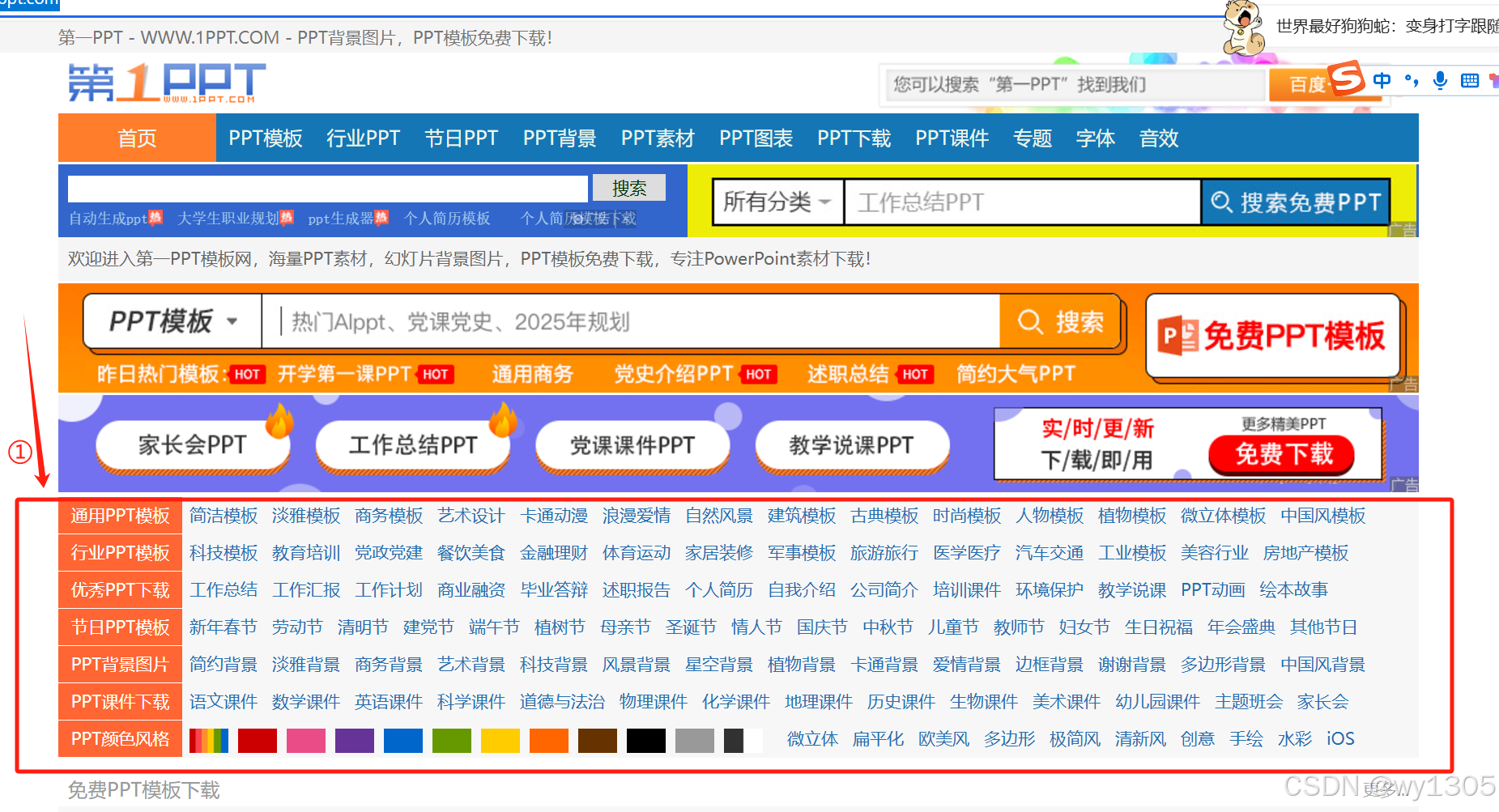Open the 毕业答辩 category link
Image resolution: width=1499 pixels, height=812 pixels.
(554, 590)
